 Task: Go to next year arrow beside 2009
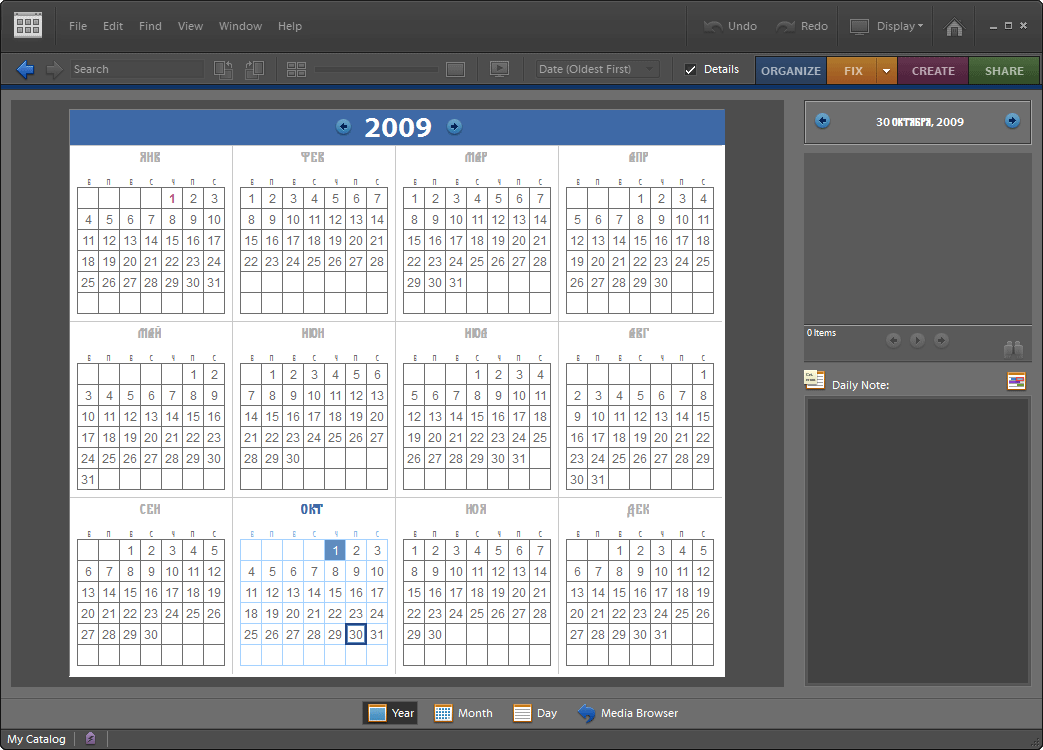point(454,126)
